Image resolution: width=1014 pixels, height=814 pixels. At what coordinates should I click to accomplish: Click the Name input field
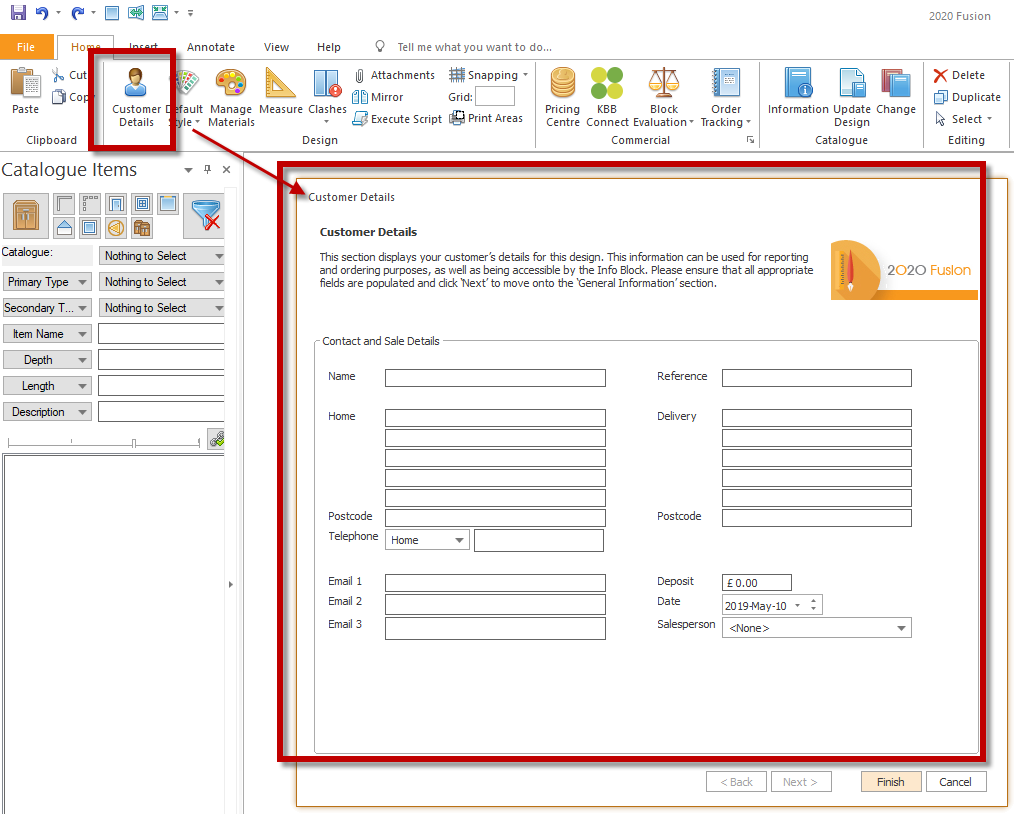tap(495, 378)
